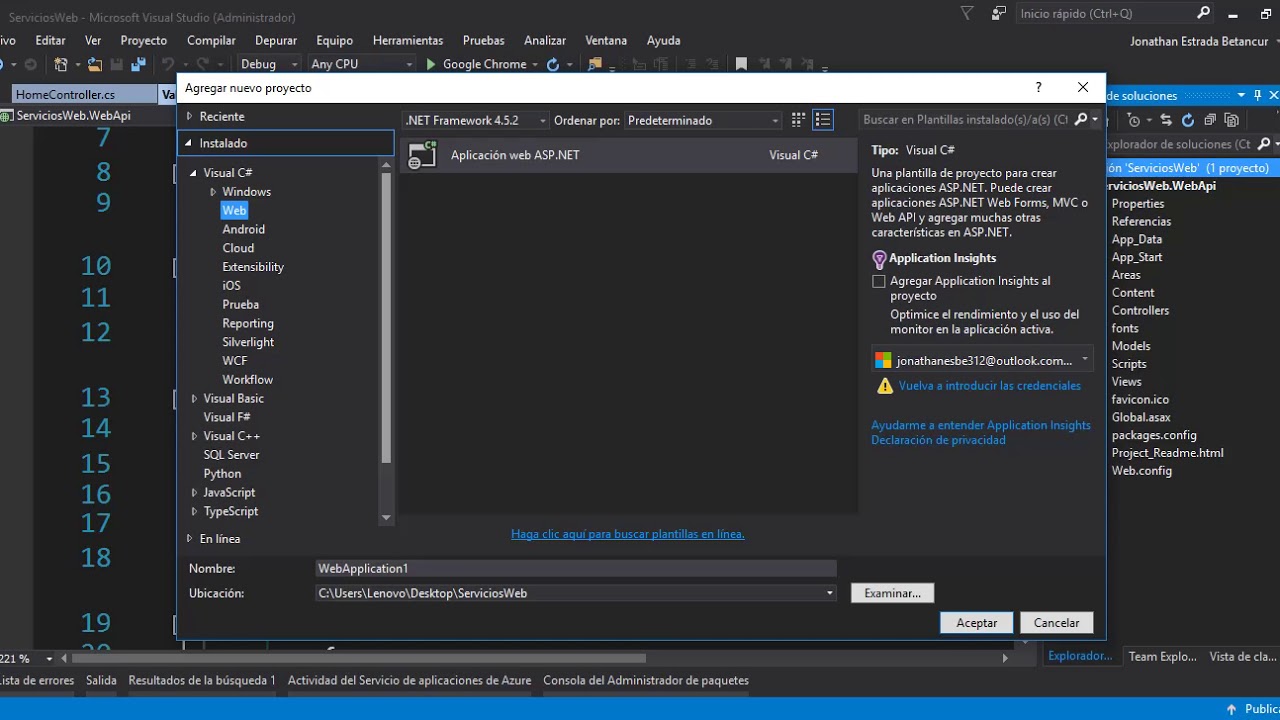Open Ayudarme a entender Application Insights link
The image size is (1280, 720).
click(981, 425)
